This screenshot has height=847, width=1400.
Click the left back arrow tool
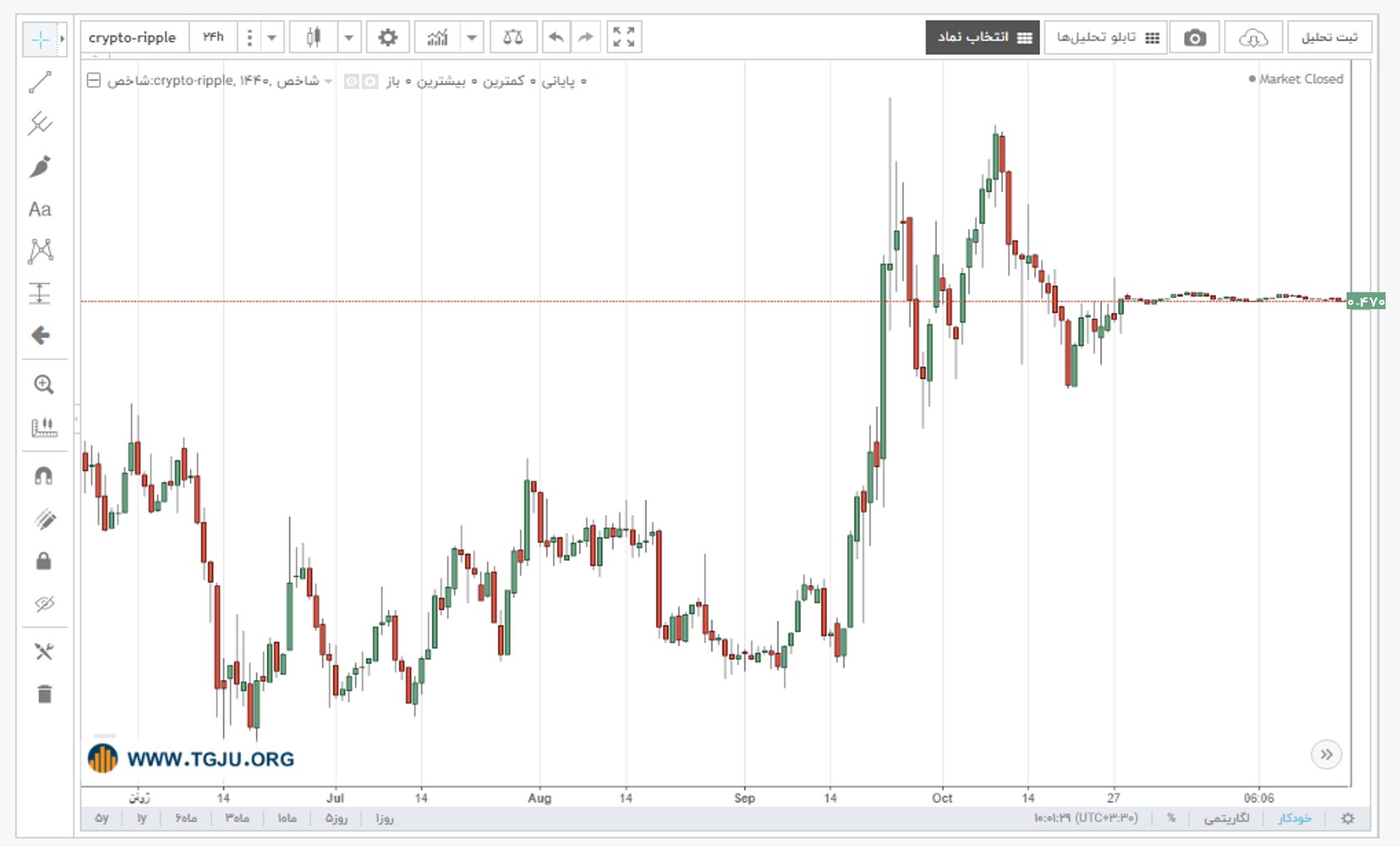coord(40,335)
